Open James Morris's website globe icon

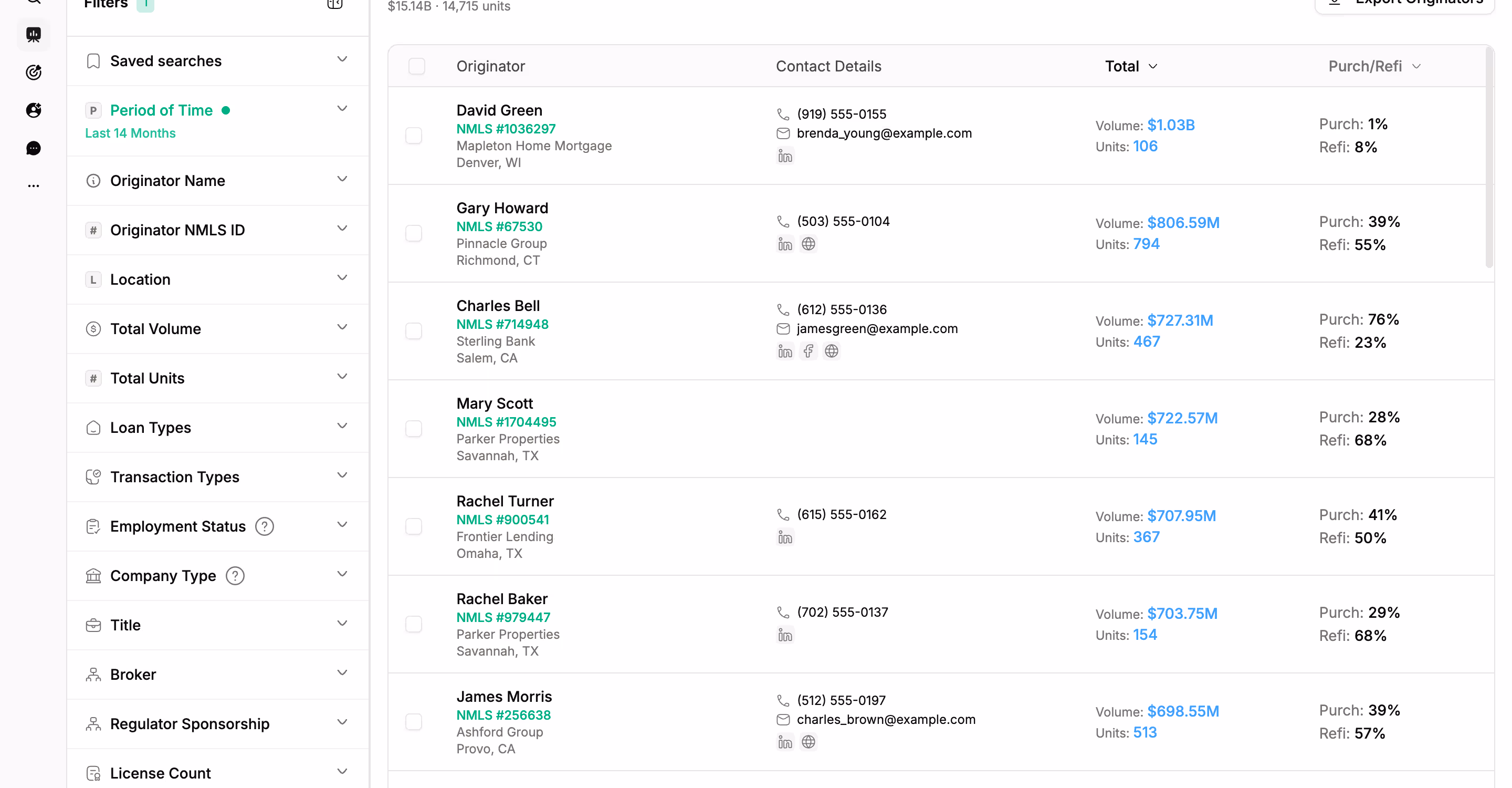[x=808, y=742]
